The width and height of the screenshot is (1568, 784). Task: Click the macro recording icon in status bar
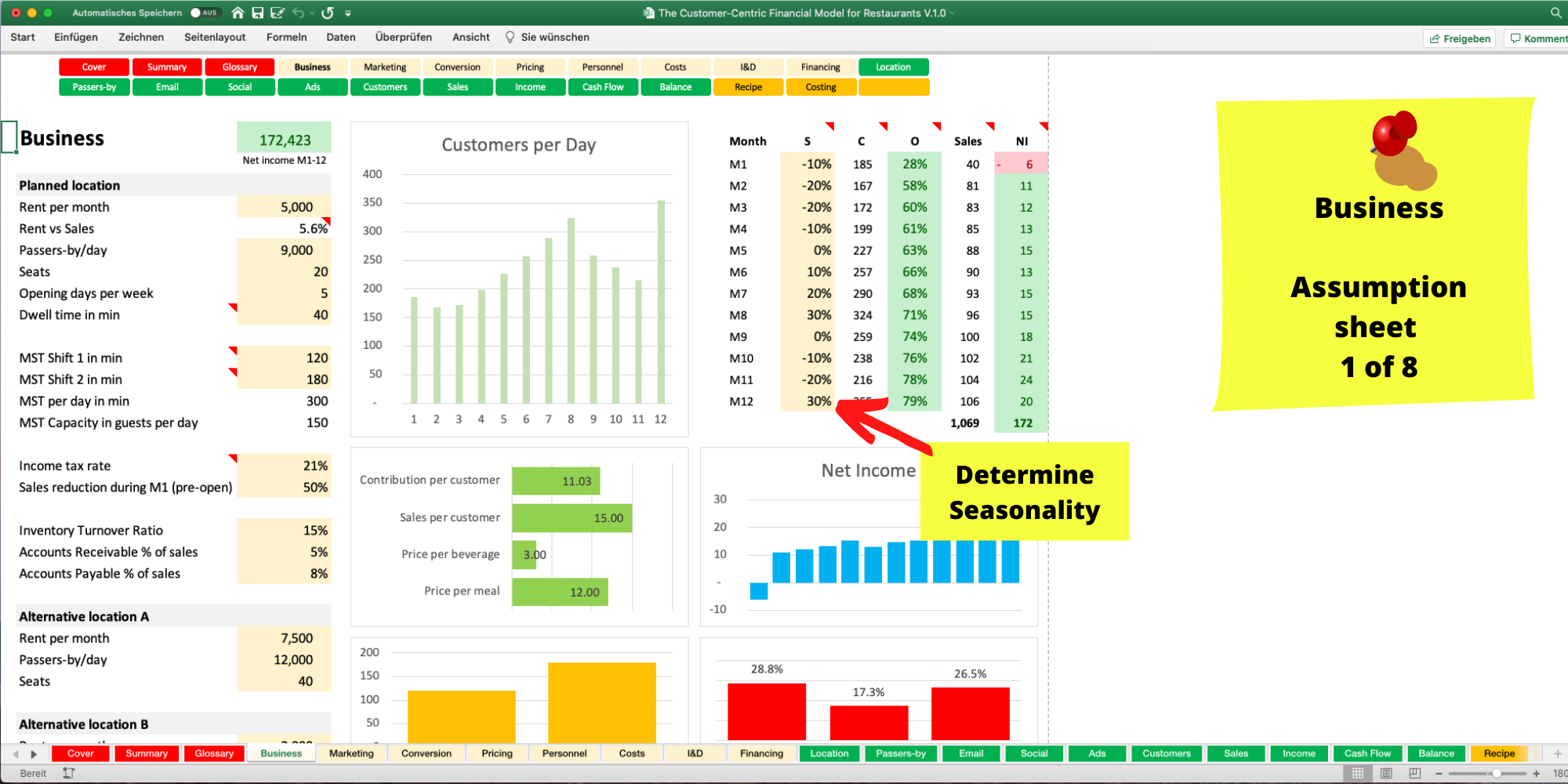pyautogui.click(x=69, y=773)
